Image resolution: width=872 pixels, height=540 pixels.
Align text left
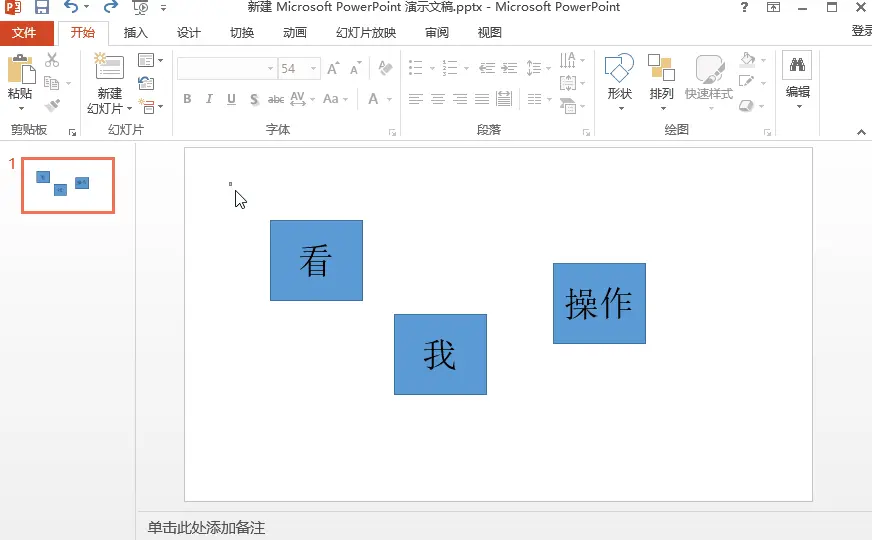click(x=415, y=99)
